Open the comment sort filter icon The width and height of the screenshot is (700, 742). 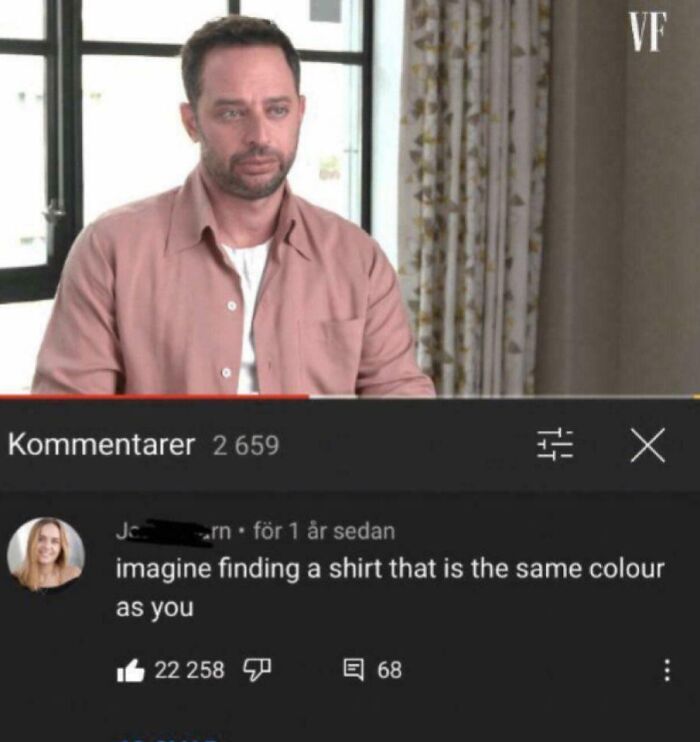pyautogui.click(x=555, y=445)
